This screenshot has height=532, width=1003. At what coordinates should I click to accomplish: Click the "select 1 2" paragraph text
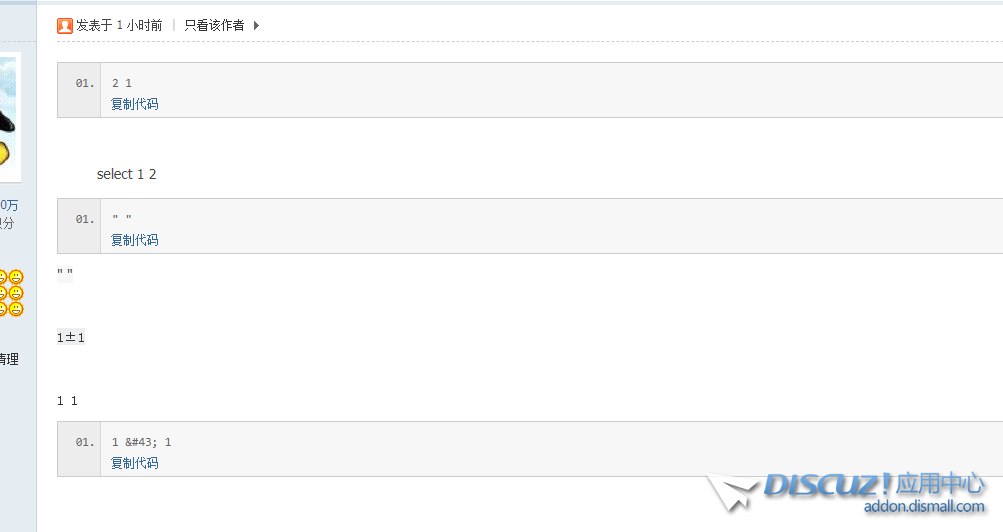click(127, 174)
